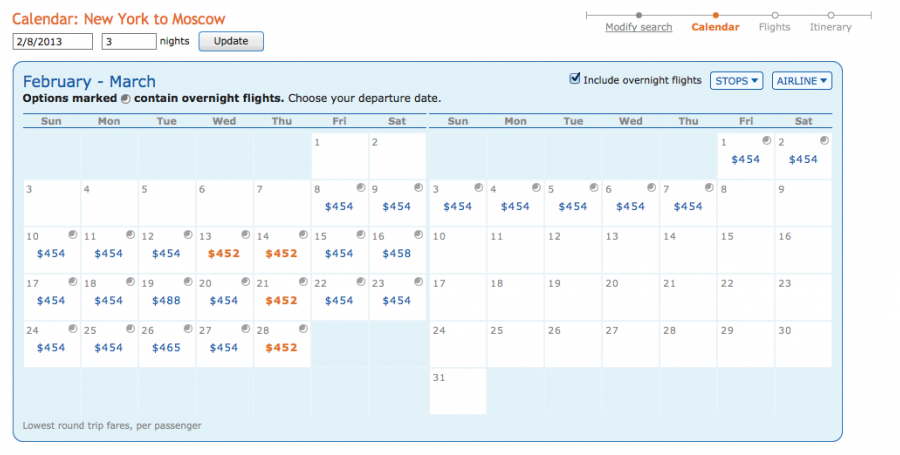This screenshot has width=900, height=455.
Task: Select the Calendar step tab
Action: (715, 27)
